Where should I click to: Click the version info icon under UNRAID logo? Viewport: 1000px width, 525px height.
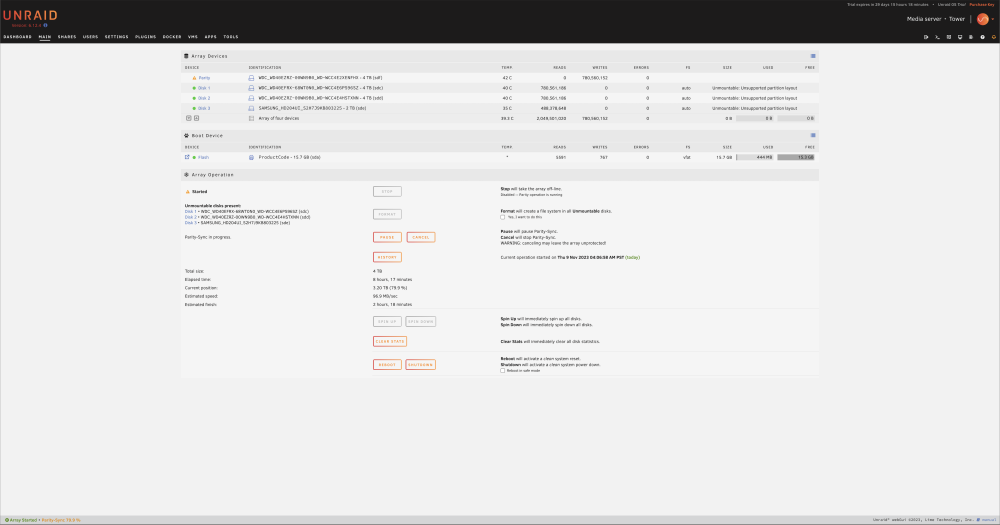pos(45,26)
